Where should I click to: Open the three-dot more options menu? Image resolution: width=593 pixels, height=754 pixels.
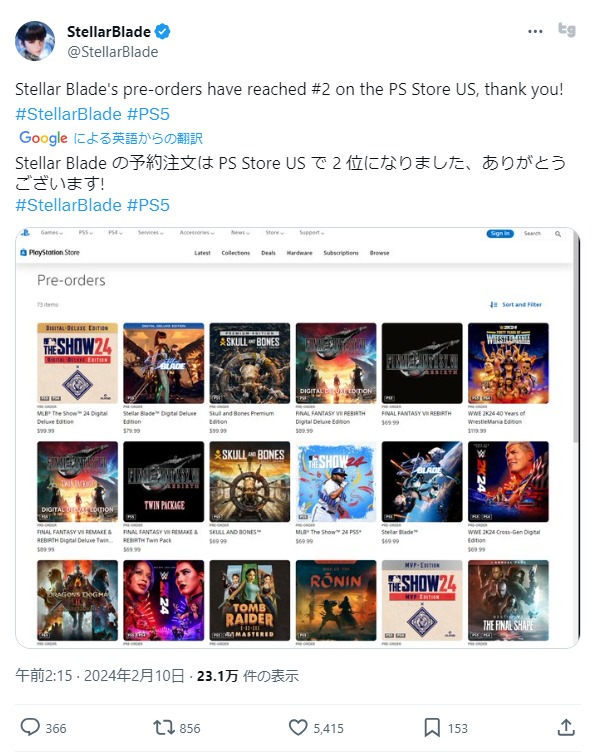[x=535, y=32]
